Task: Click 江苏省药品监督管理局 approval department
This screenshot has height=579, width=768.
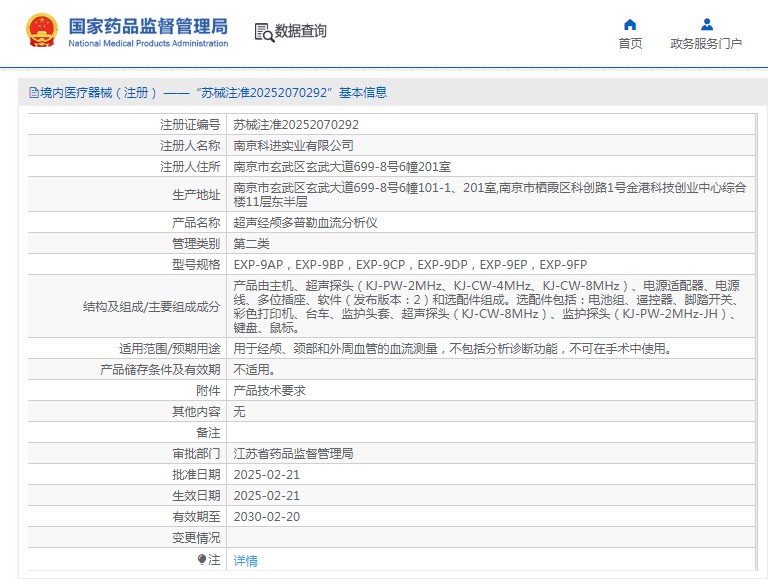Action: 293,454
